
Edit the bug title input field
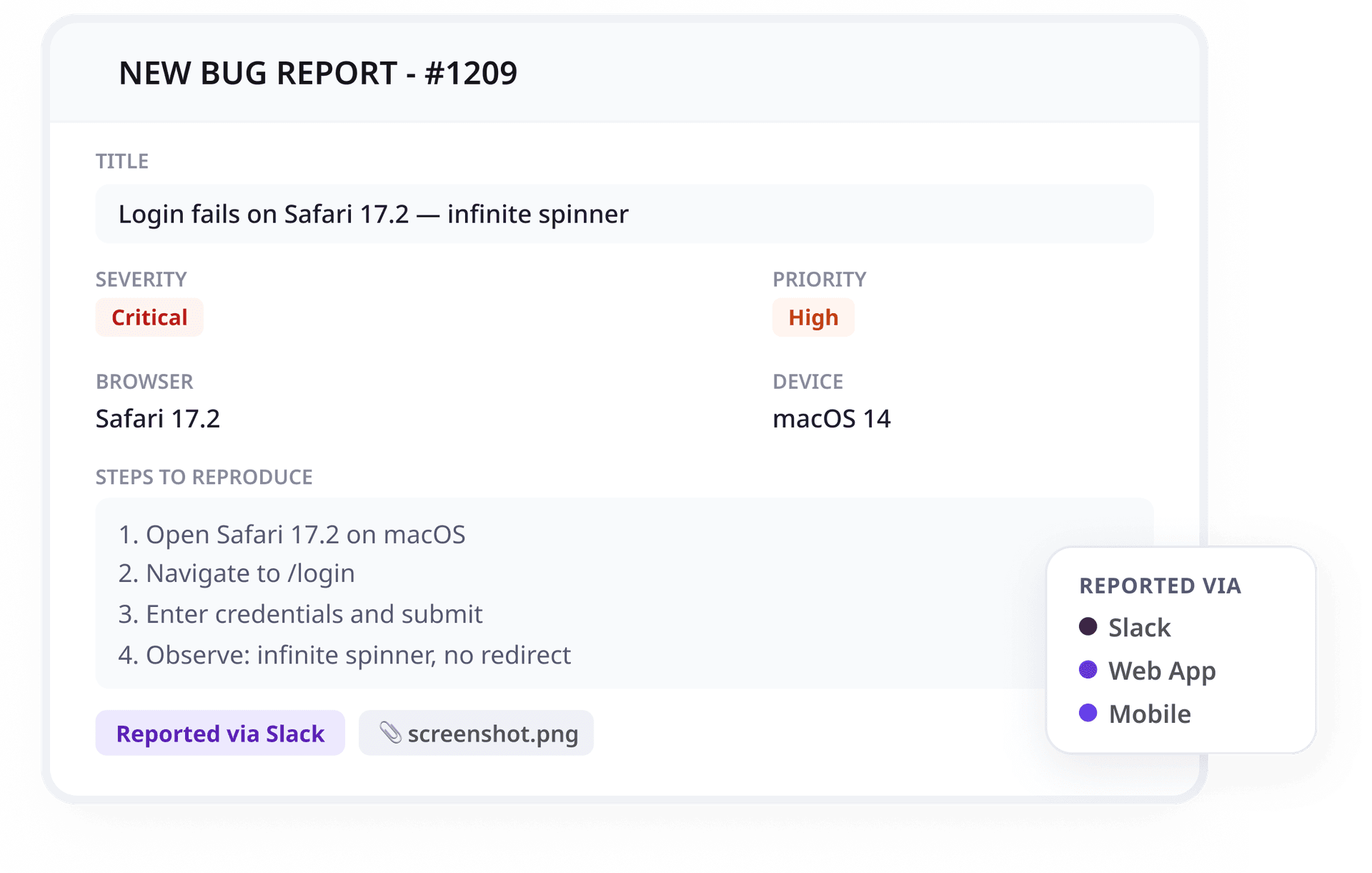tap(625, 214)
